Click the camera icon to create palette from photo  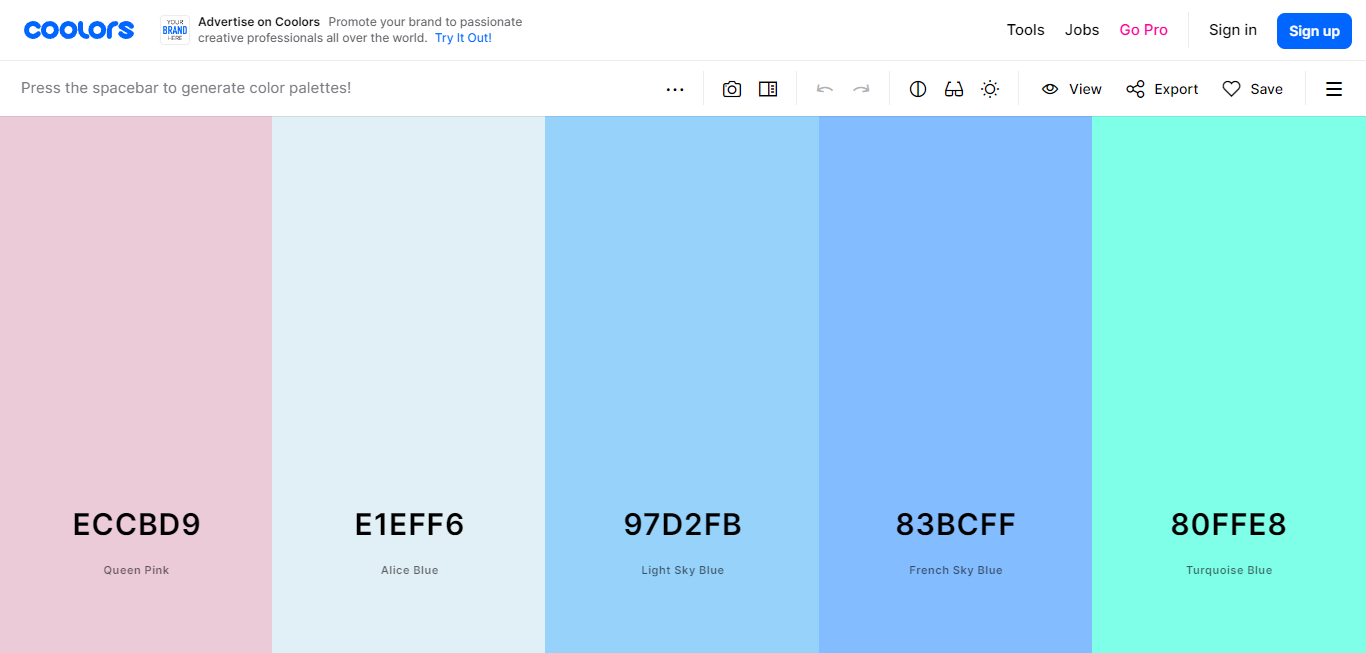point(732,89)
